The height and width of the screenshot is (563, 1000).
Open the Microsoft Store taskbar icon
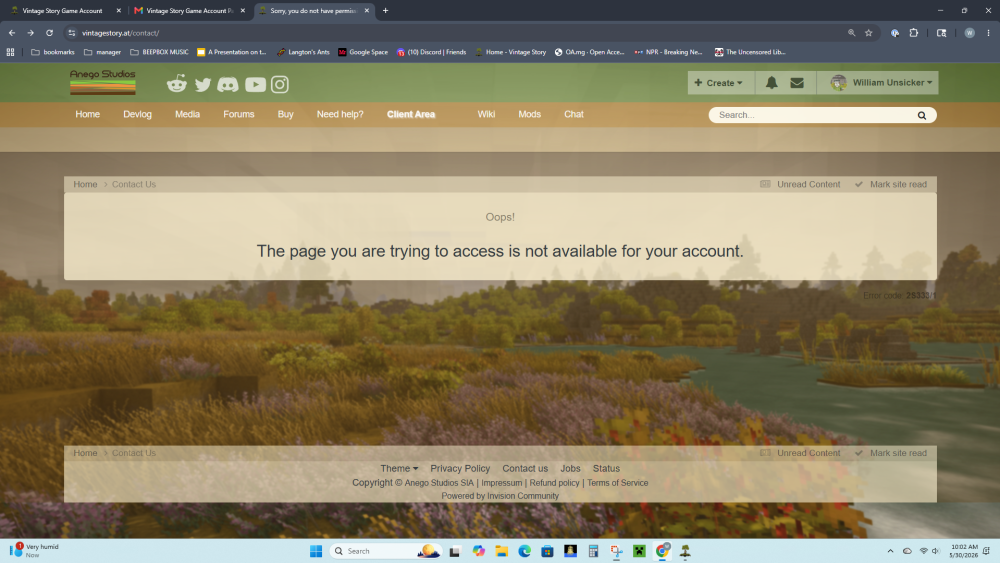point(547,551)
